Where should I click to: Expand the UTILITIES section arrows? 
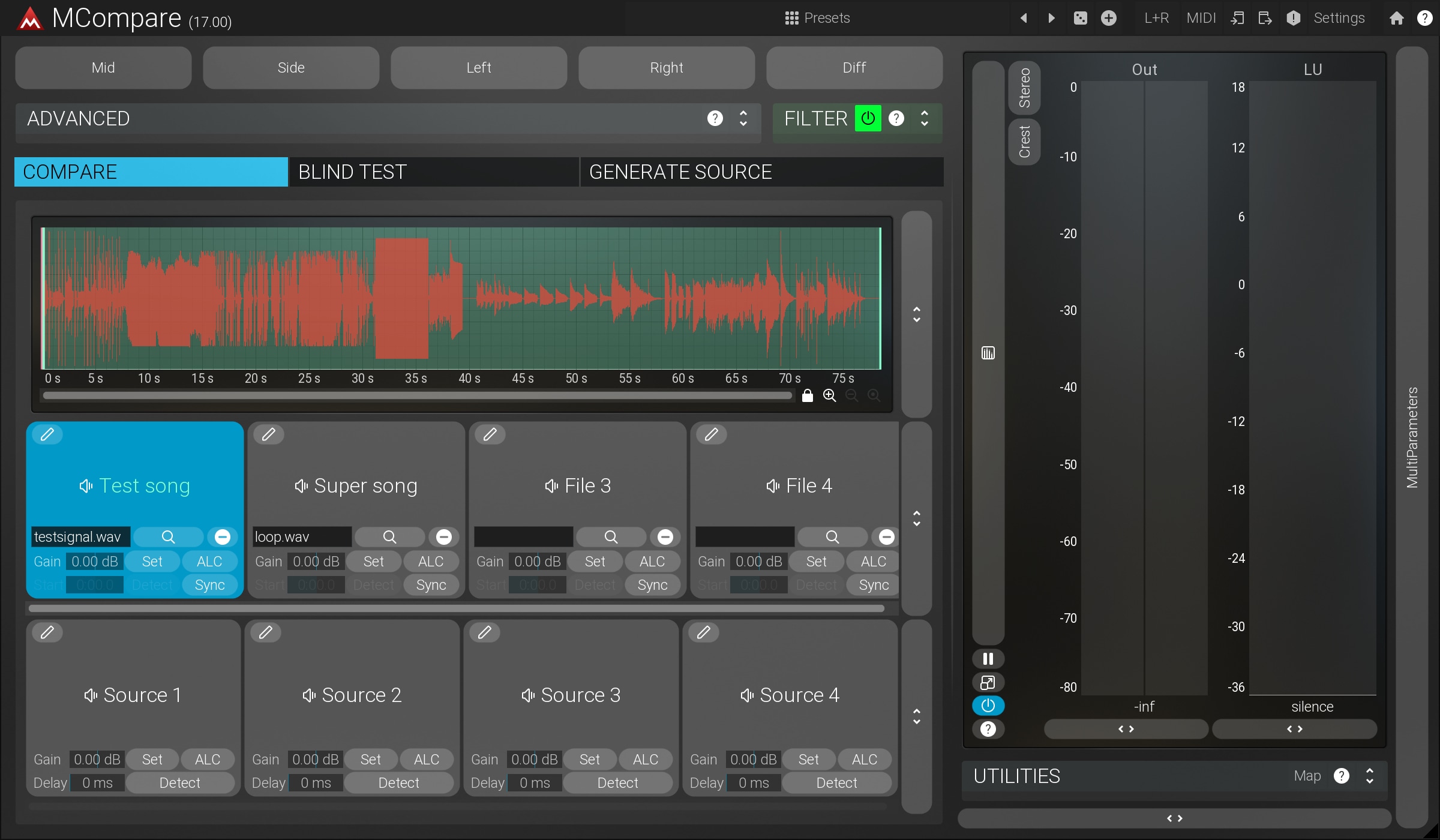(x=1370, y=776)
